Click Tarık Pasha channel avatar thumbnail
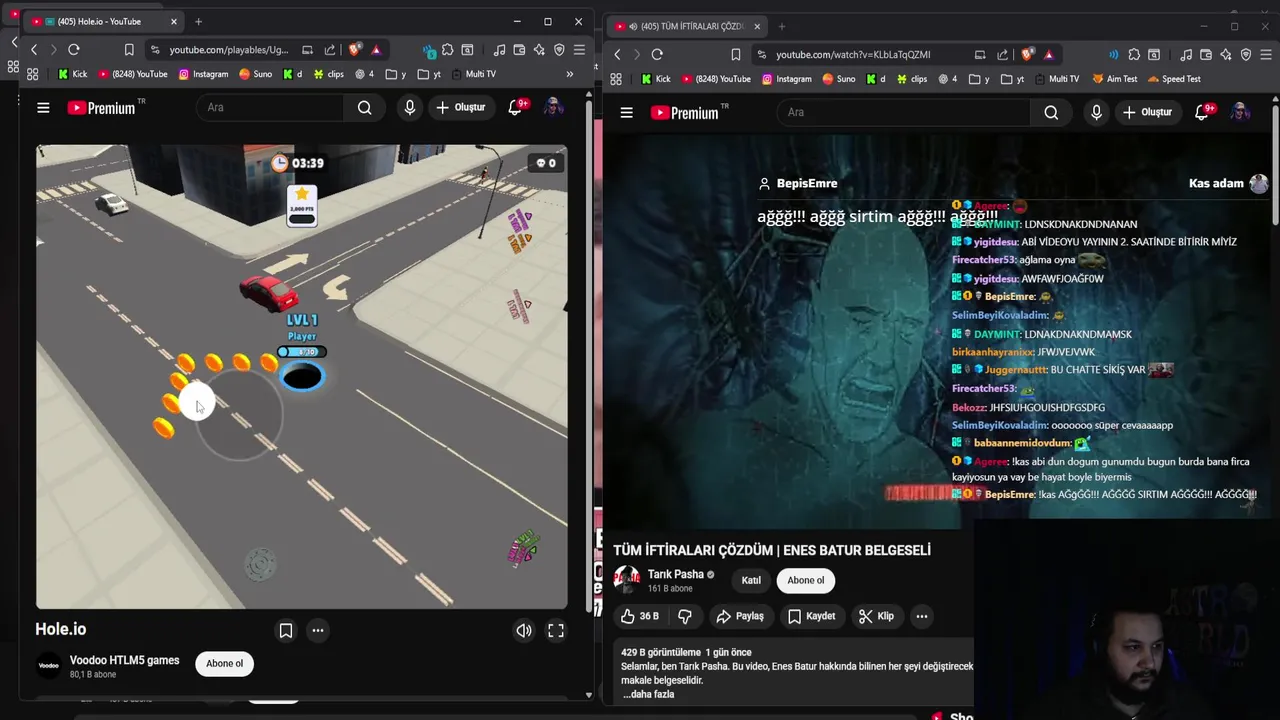Screen dimensions: 1280x720 pos(627,579)
